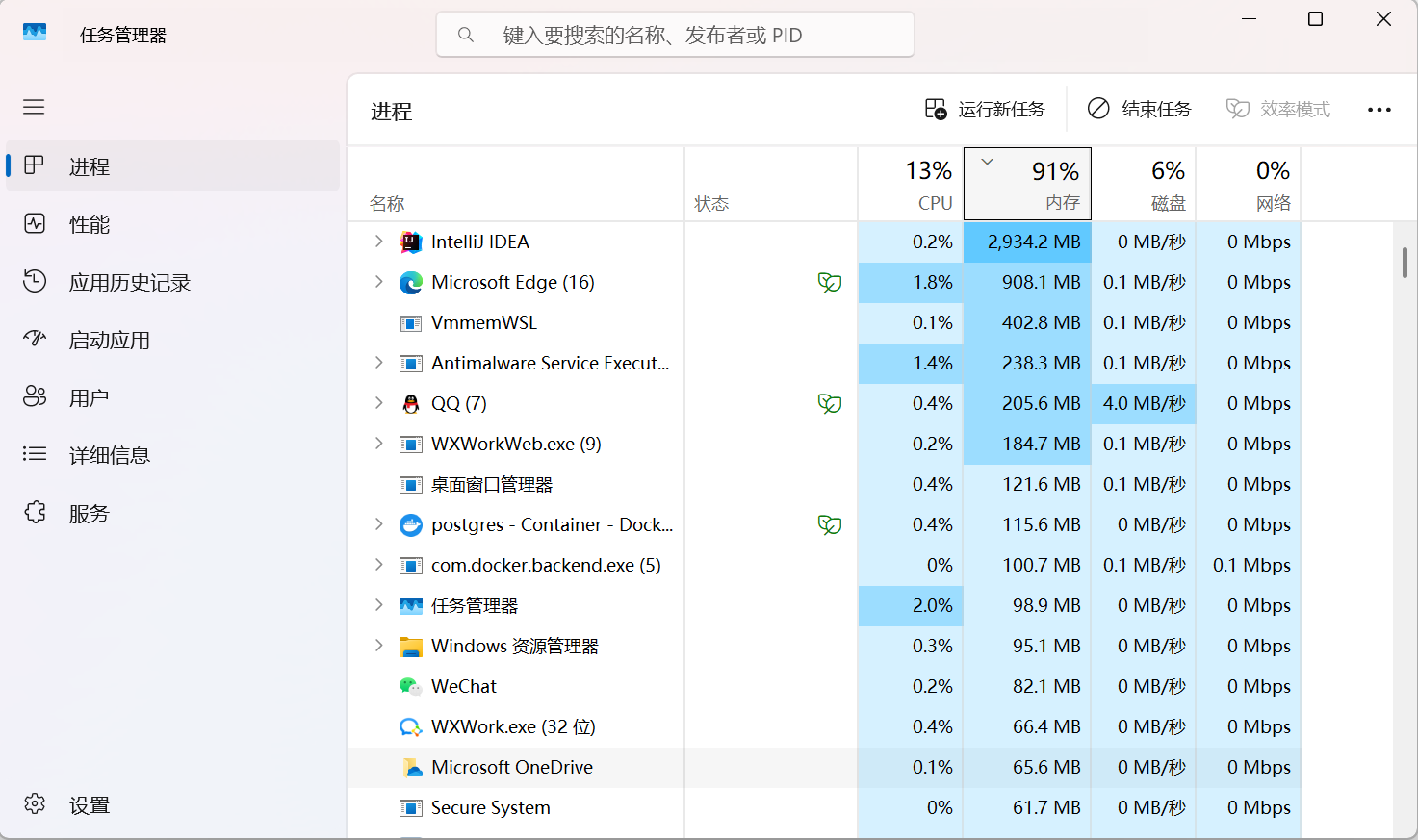Select the Secure System row name
This screenshot has height=840, width=1418.
[491, 807]
